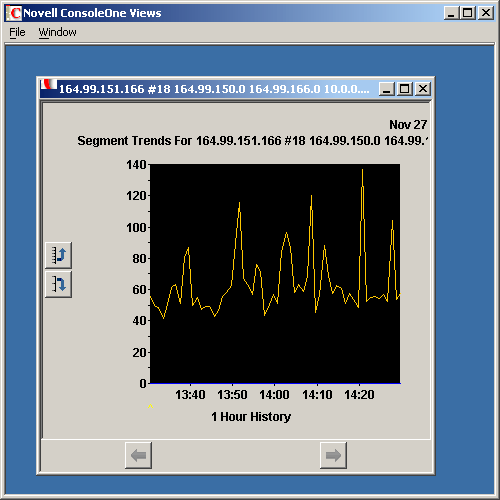Viewport: 500px width, 500px height.
Task: Click the yellow caret marker below the chart
Action: click(x=150, y=406)
